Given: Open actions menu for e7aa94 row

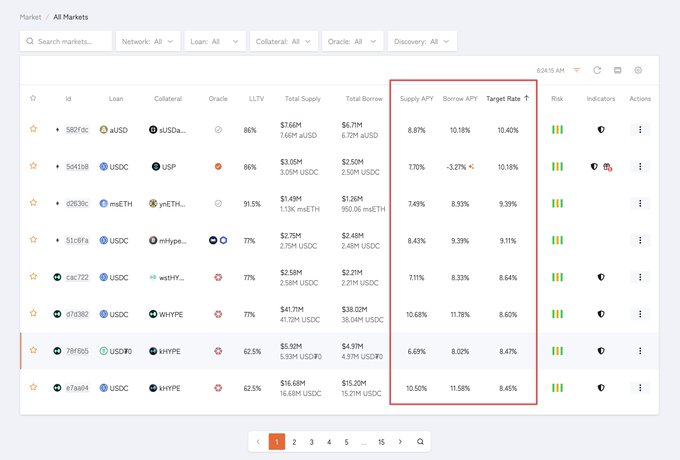Looking at the screenshot, I should pos(640,388).
